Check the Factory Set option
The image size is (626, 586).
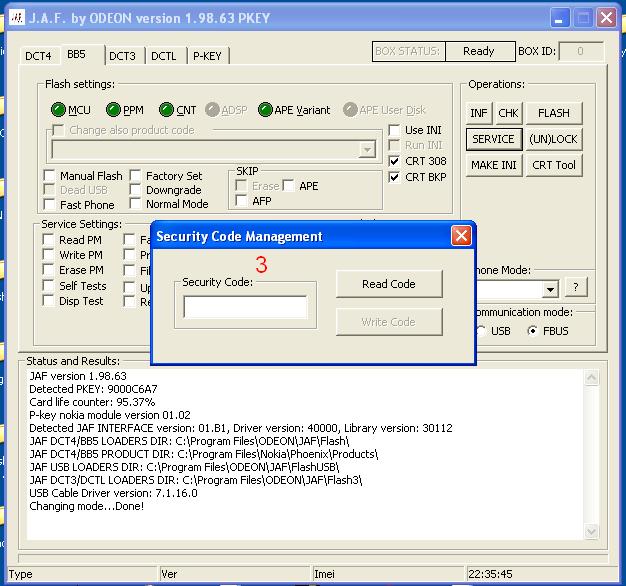pyautogui.click(x=135, y=176)
